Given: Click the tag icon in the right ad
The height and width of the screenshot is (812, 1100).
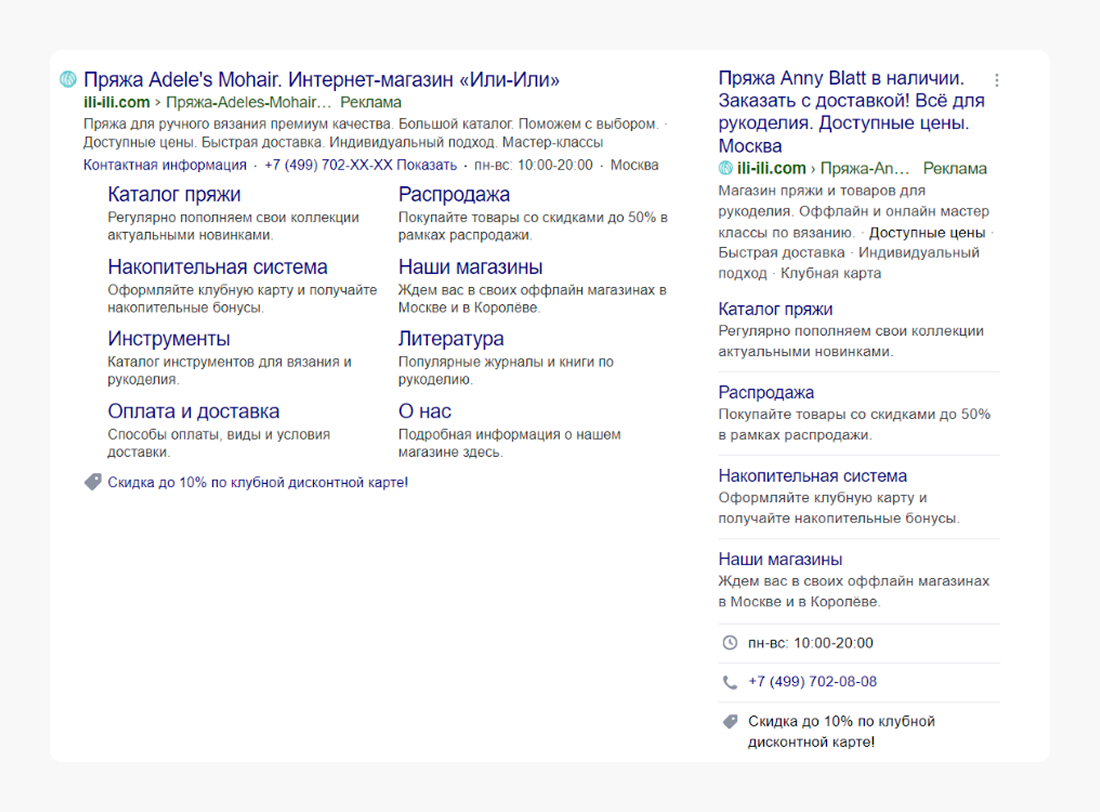Looking at the screenshot, I should (730, 721).
